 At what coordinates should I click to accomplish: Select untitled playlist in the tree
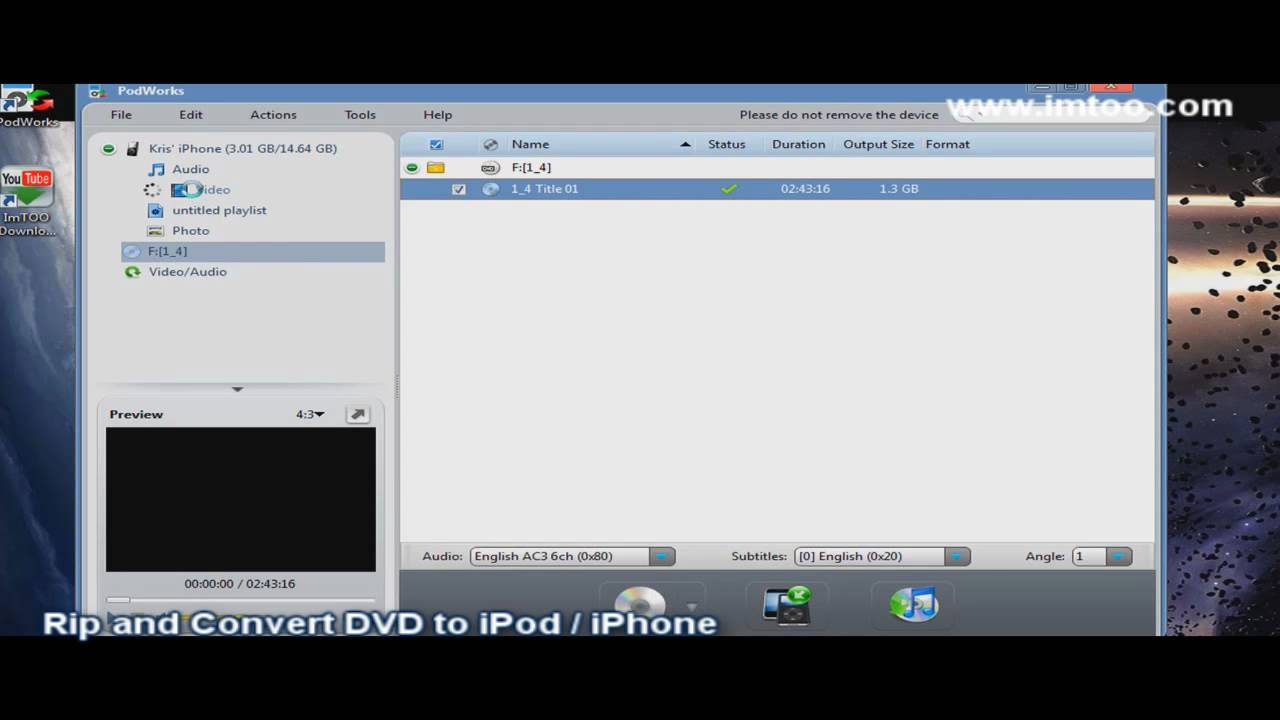[219, 210]
